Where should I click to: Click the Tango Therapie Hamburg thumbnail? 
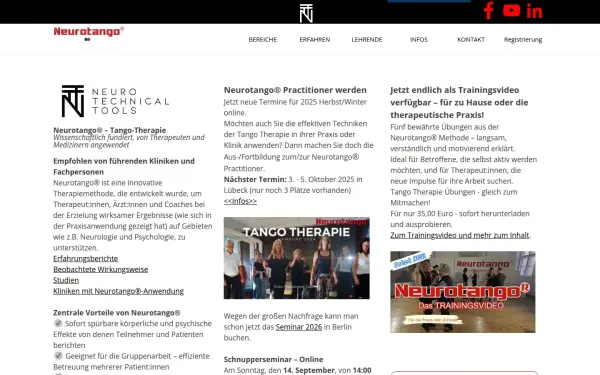297,258
